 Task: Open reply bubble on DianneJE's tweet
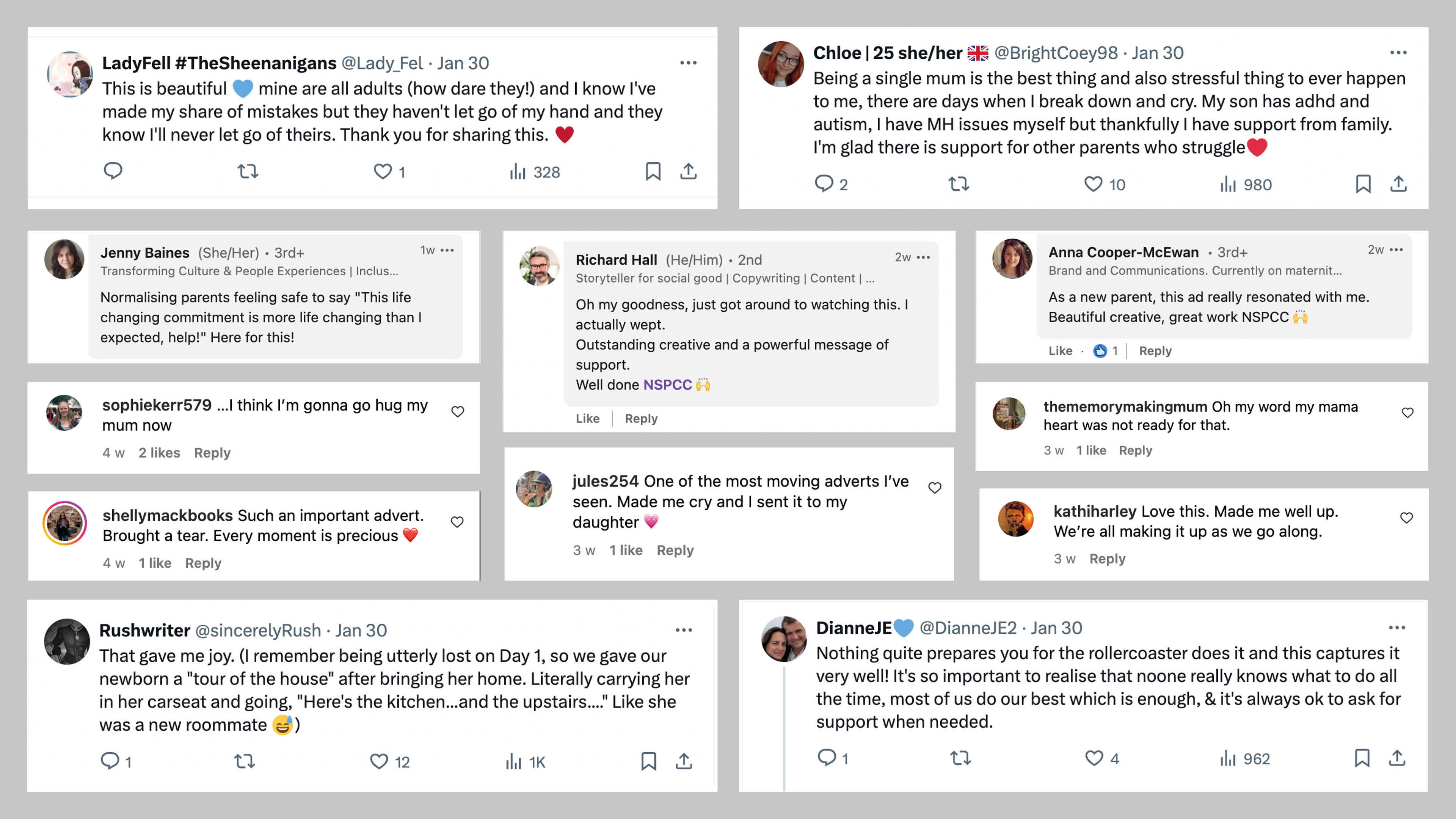point(826,758)
